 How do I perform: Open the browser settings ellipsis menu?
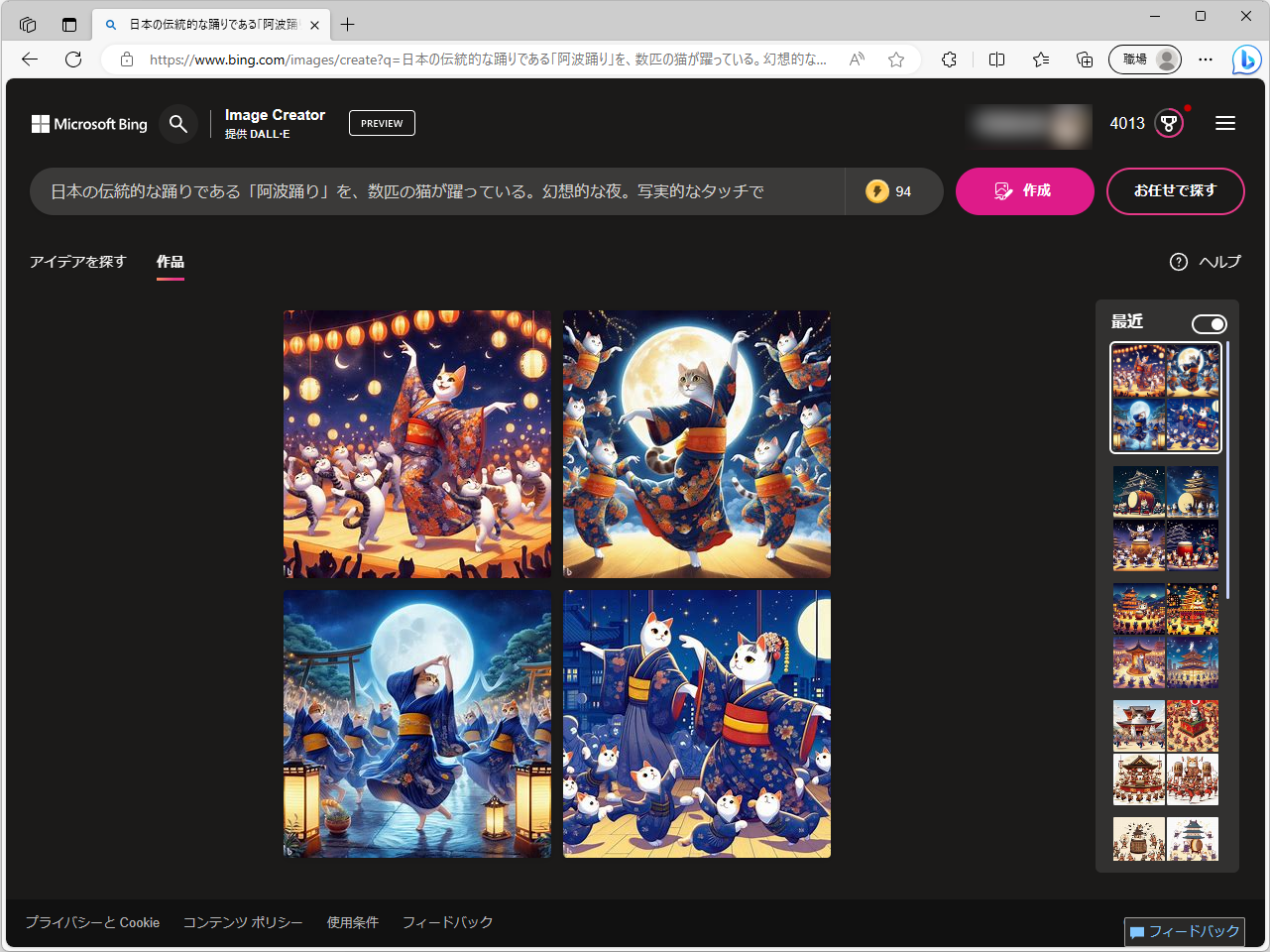(1206, 59)
